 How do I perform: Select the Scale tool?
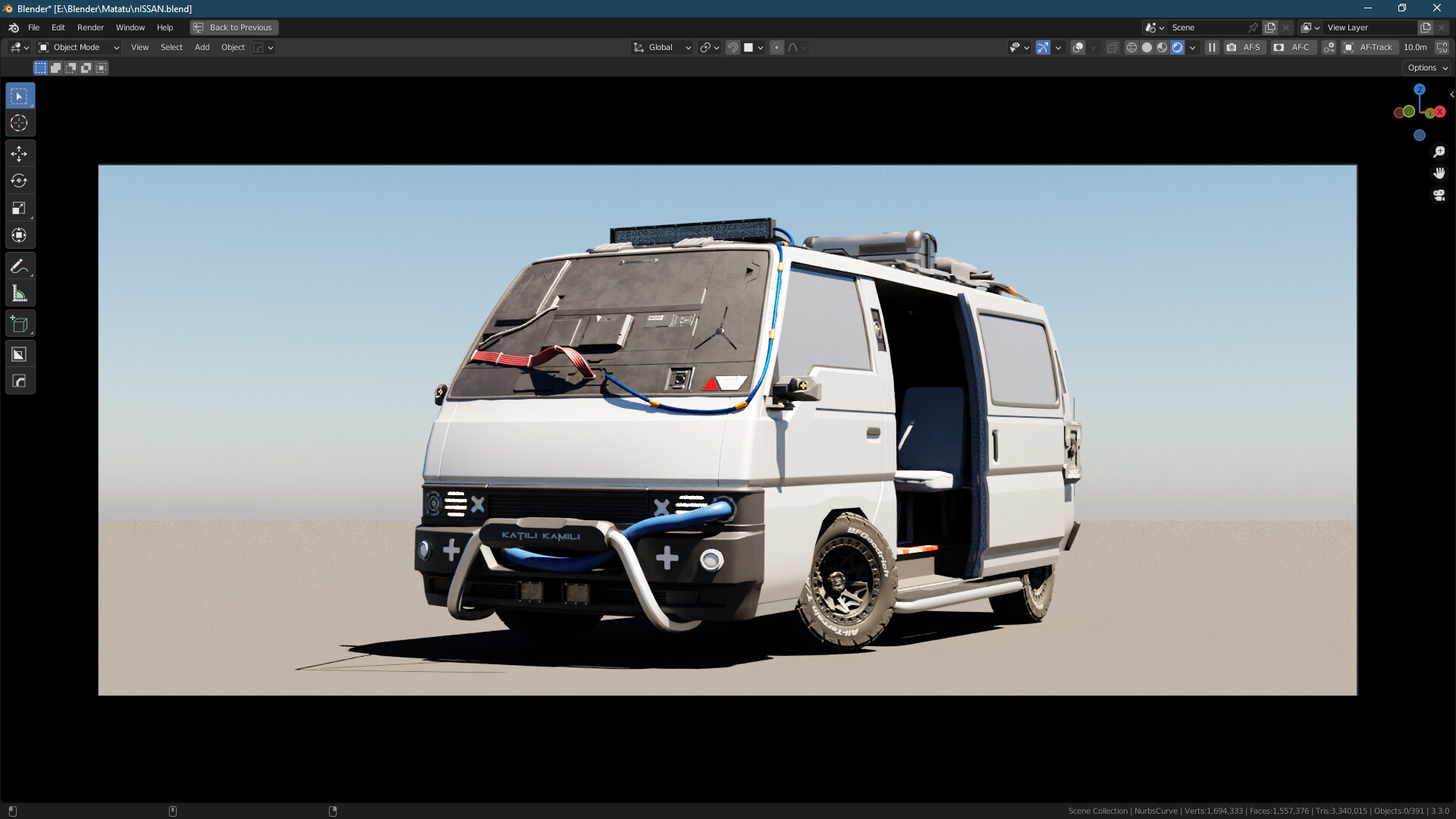(x=19, y=208)
